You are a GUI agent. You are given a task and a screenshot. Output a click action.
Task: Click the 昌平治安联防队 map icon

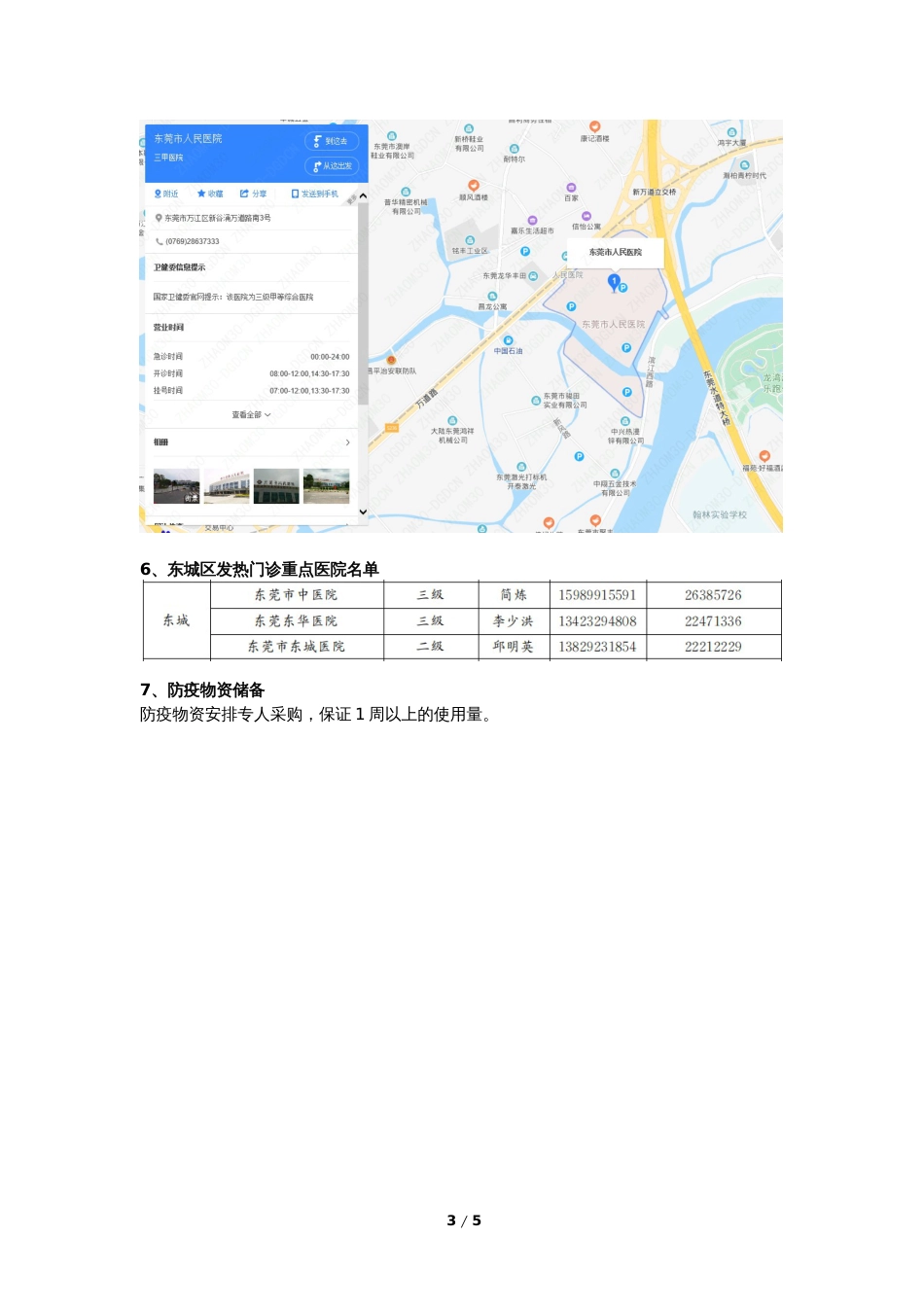coord(391,361)
